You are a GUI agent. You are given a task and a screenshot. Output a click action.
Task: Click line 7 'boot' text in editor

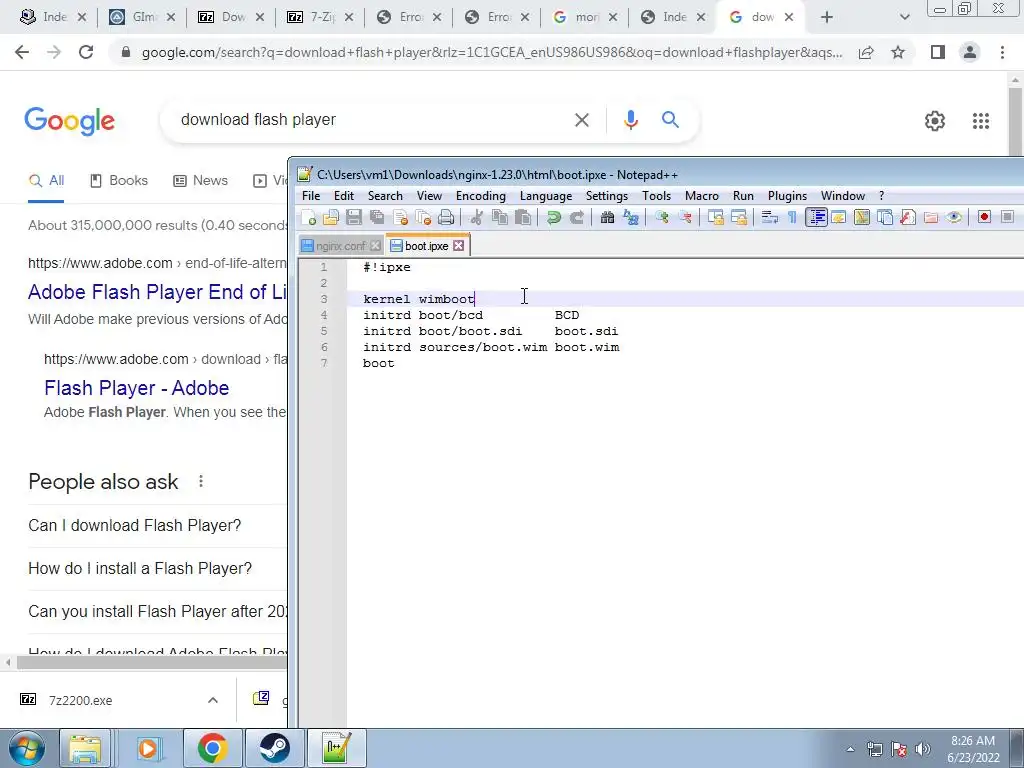(379, 363)
